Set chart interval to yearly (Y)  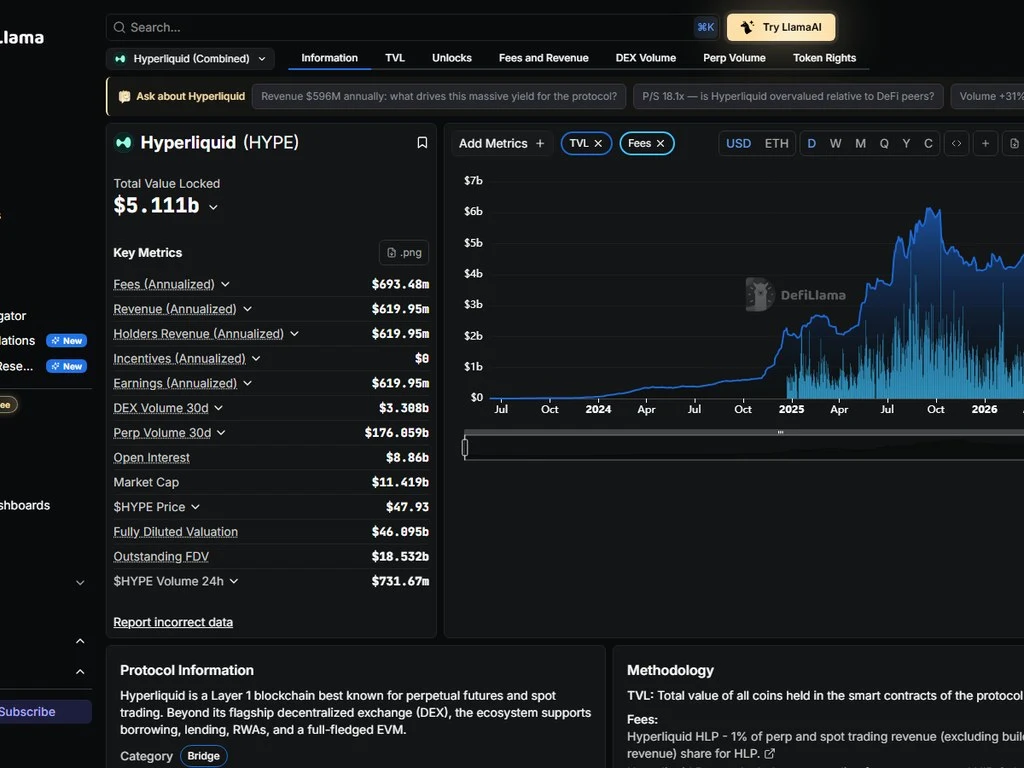click(x=906, y=143)
